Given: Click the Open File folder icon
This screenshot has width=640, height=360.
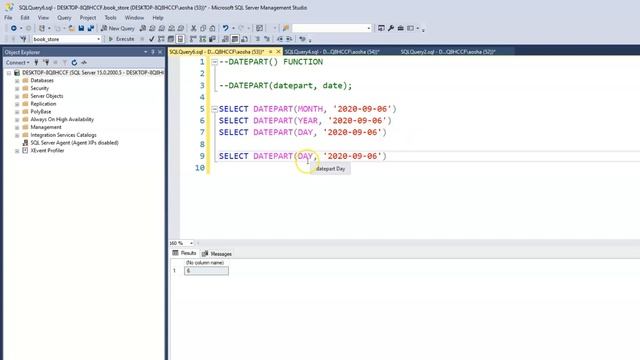Looking at the screenshot, I should pos(71,28).
